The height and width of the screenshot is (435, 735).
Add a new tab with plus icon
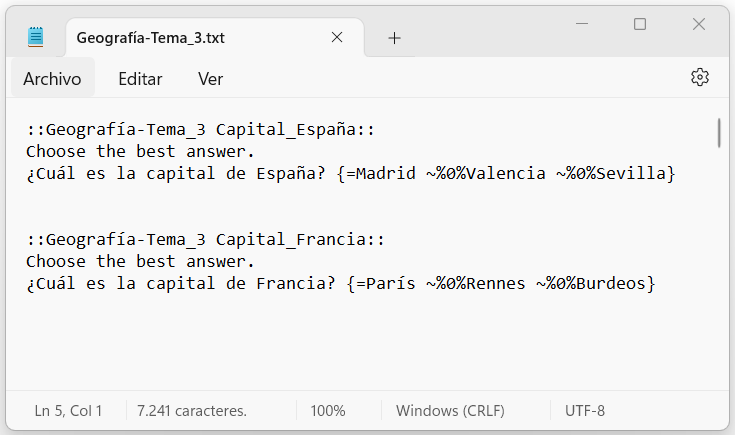pos(395,38)
